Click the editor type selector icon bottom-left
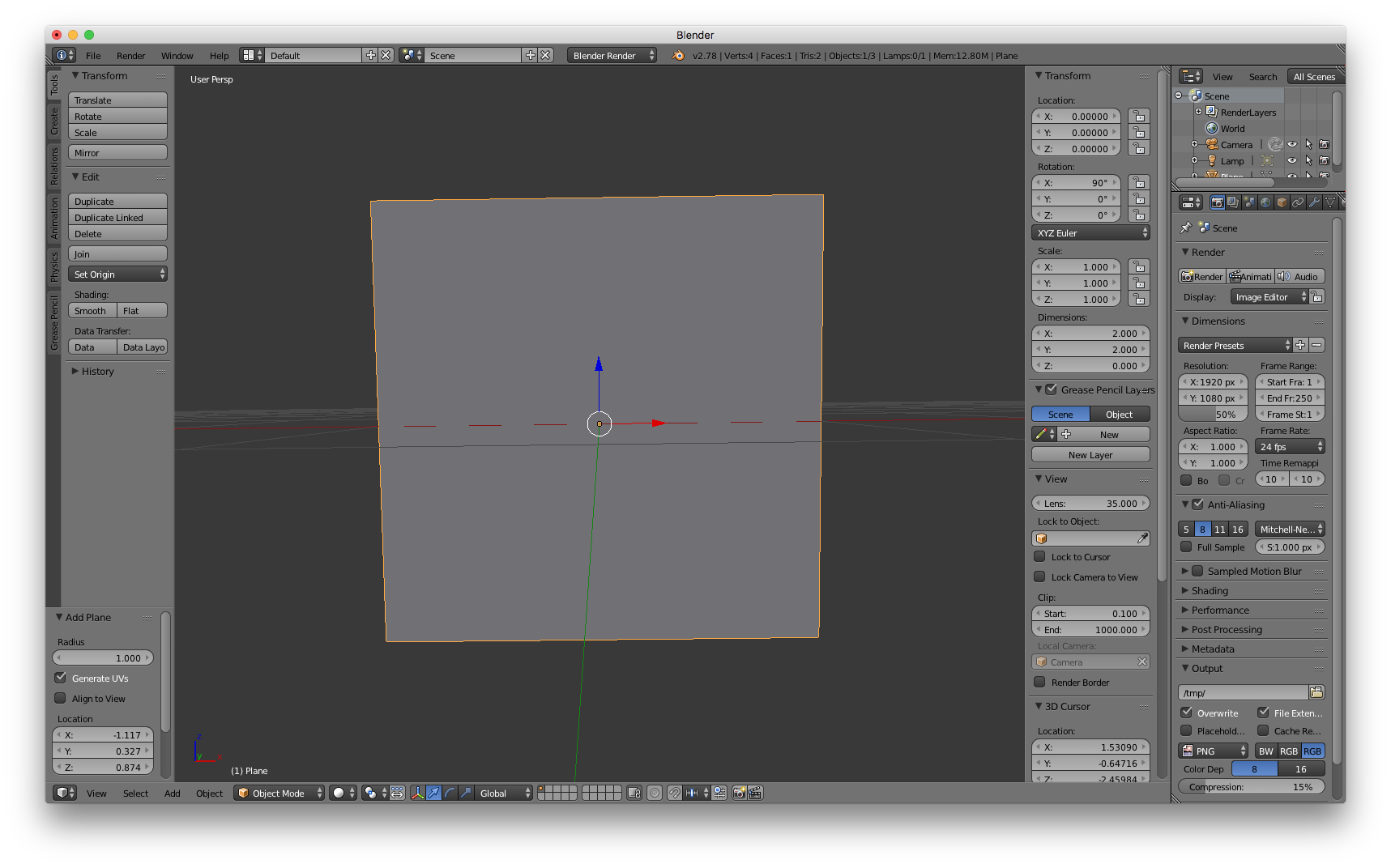This screenshot has width=1391, height=868. [x=65, y=793]
